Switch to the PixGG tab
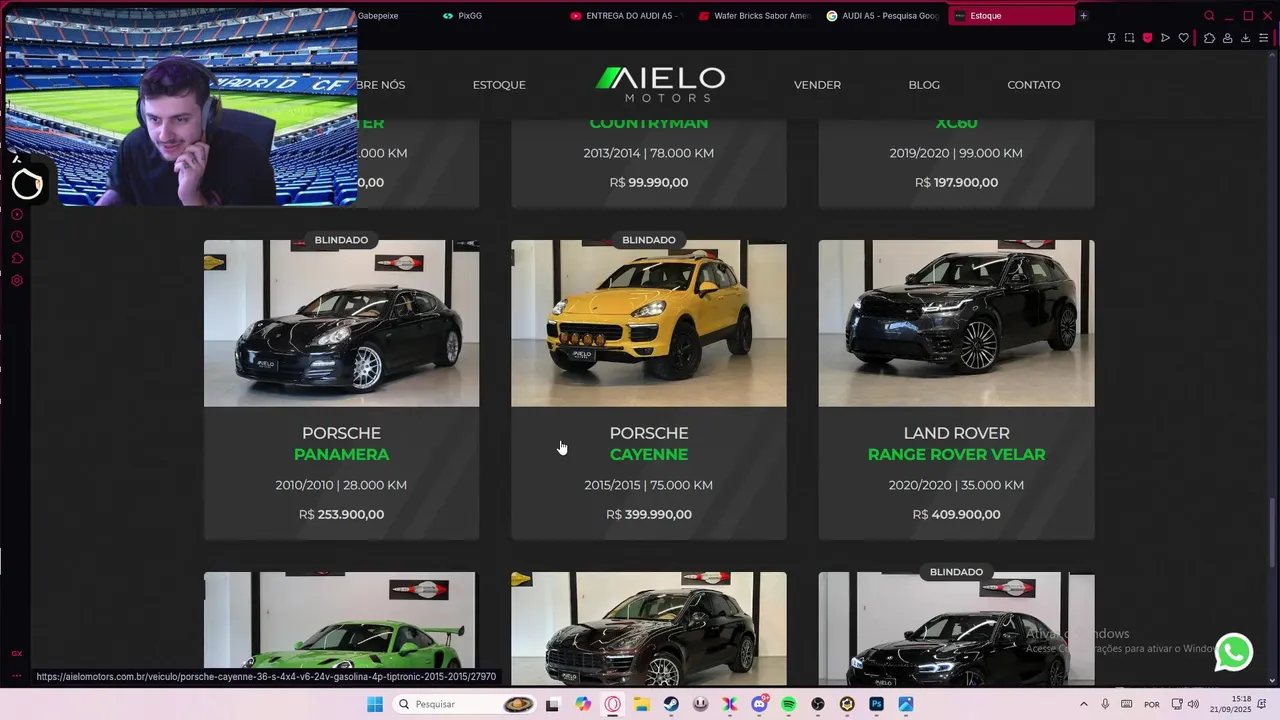The image size is (1280, 720). pyautogui.click(x=490, y=15)
